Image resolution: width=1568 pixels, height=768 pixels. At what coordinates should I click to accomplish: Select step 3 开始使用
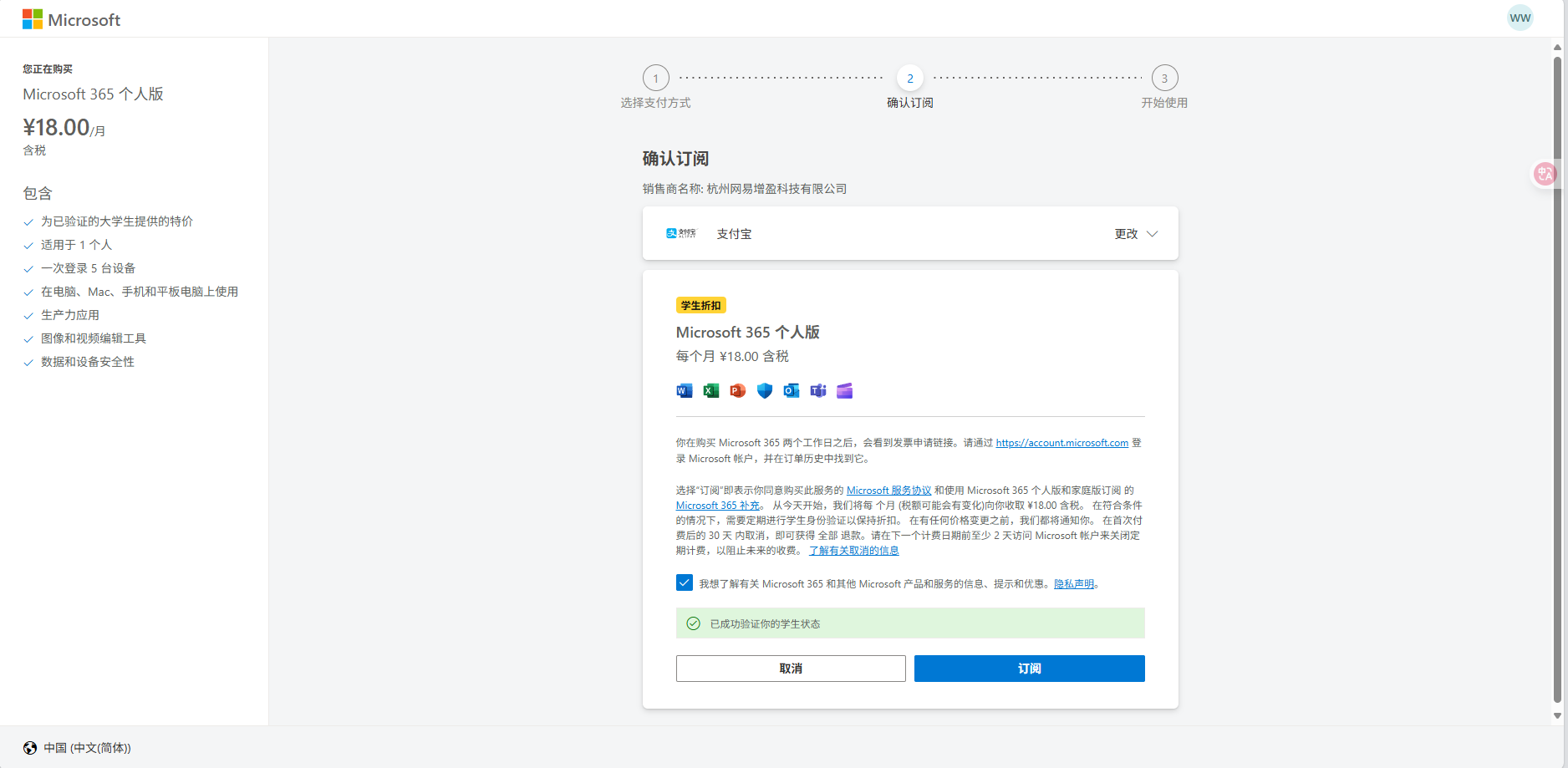click(1164, 87)
